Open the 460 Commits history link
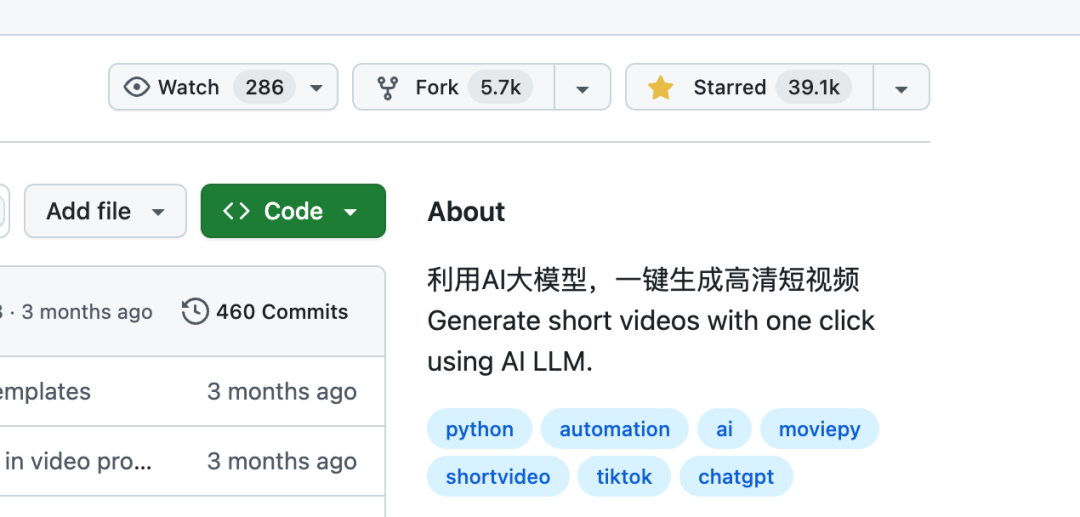 click(281, 312)
